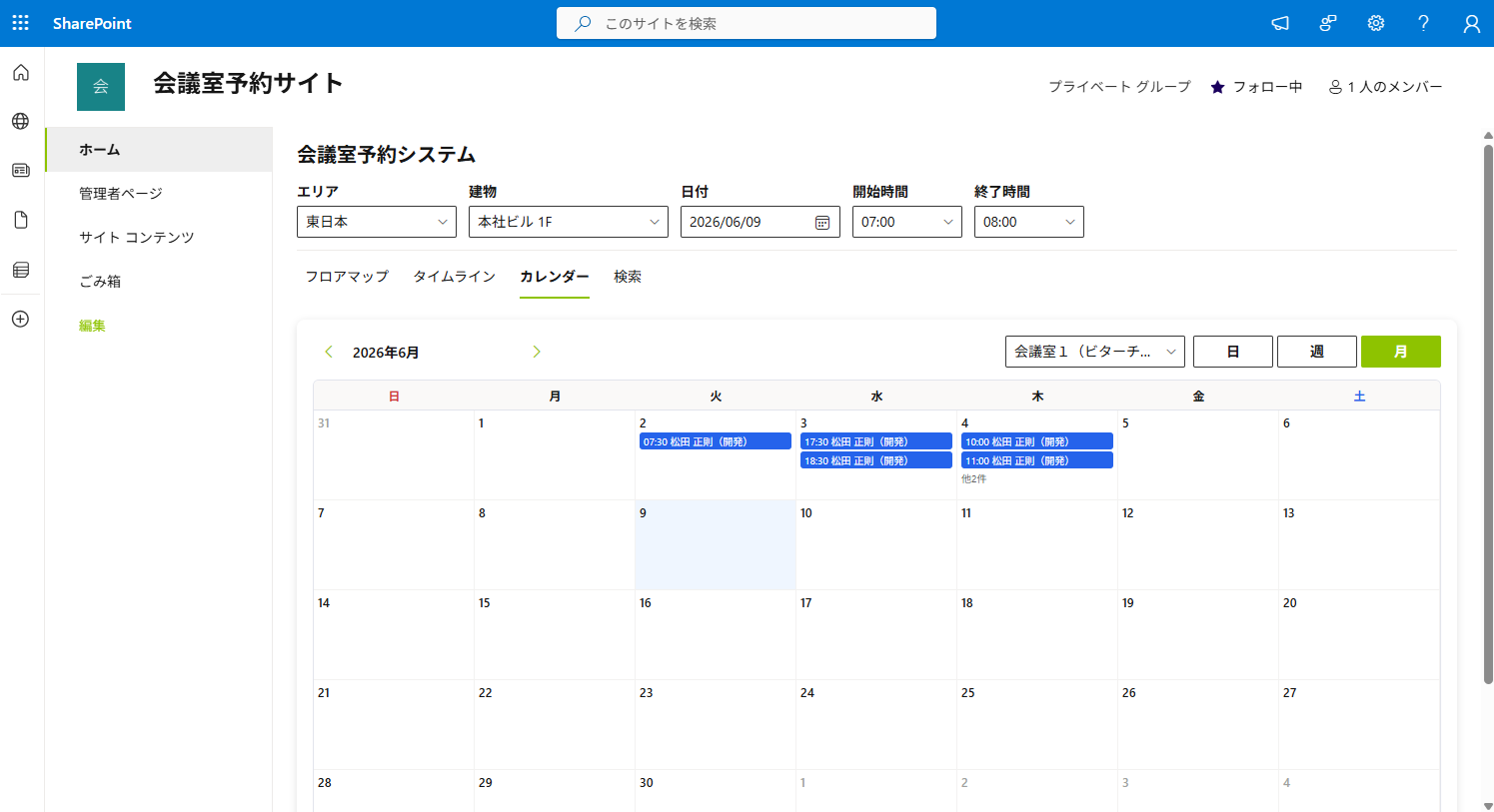The image size is (1494, 812).
Task: Select ホーム in the site navigation
Action: pyautogui.click(x=159, y=149)
